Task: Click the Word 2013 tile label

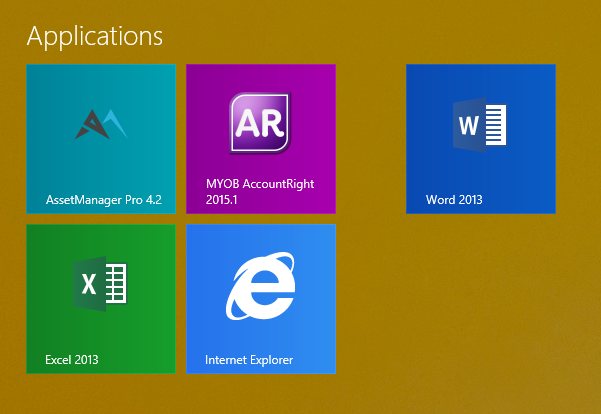Action: point(454,200)
